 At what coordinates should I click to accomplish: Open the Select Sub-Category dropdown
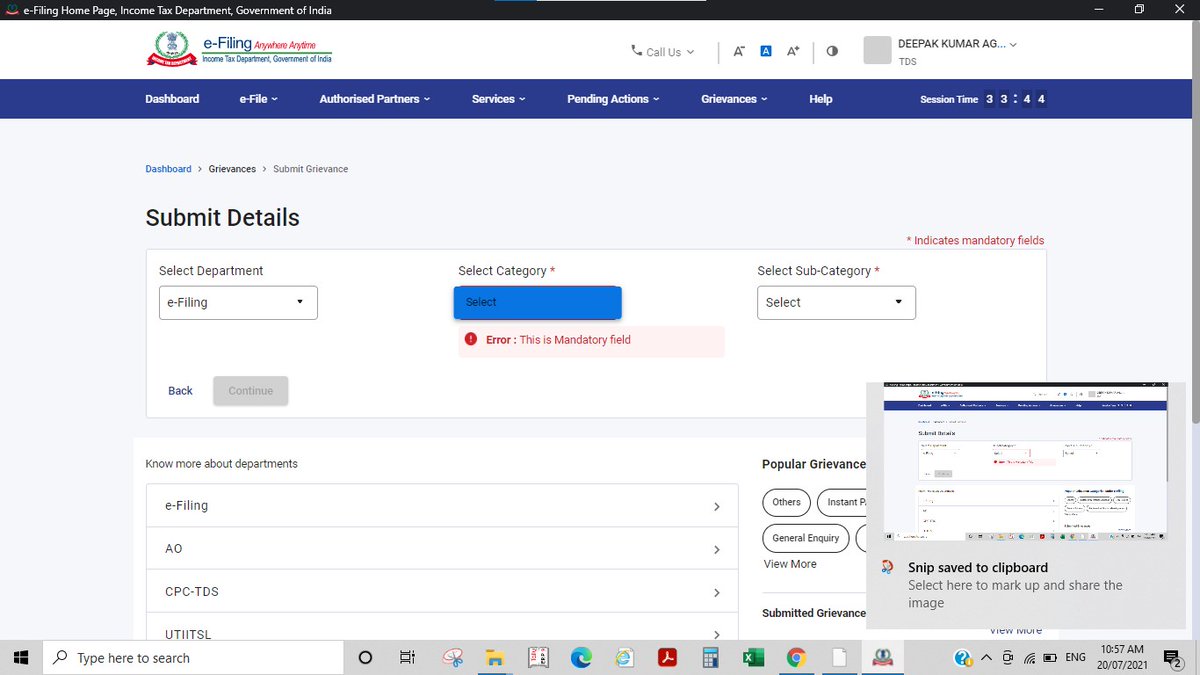pos(836,302)
